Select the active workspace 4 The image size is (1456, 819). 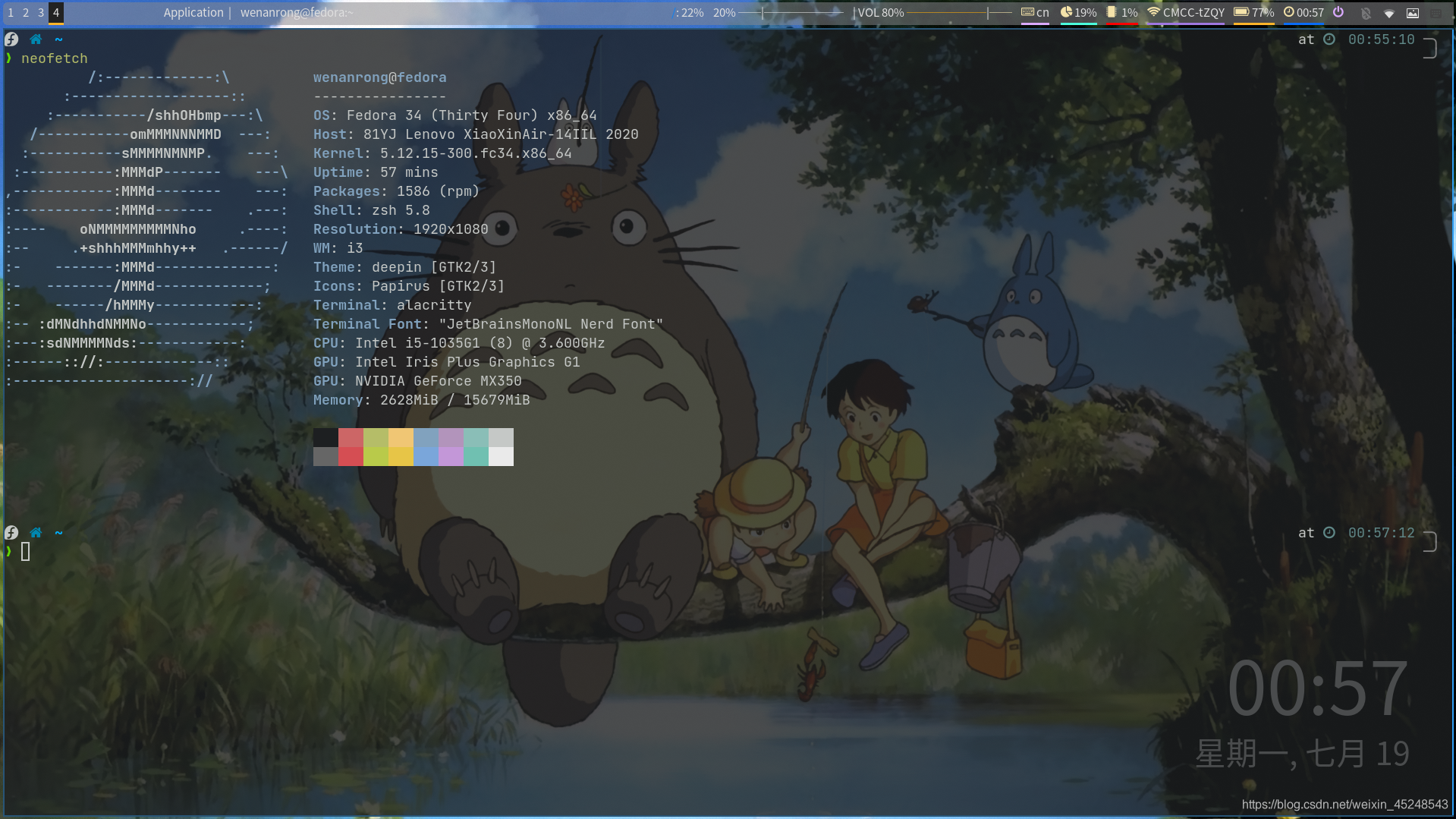(x=56, y=12)
